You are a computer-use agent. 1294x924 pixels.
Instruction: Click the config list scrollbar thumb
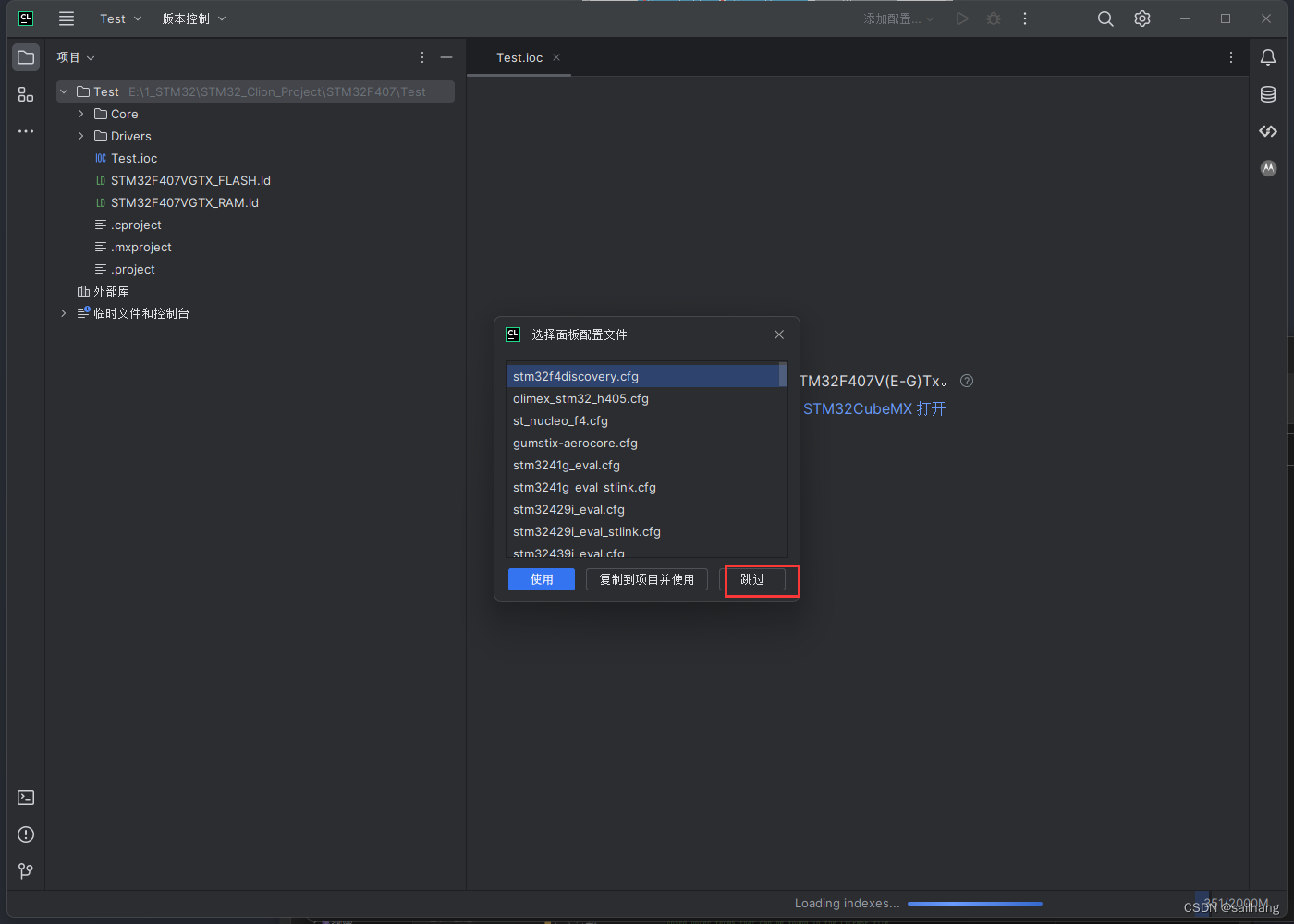click(x=784, y=374)
